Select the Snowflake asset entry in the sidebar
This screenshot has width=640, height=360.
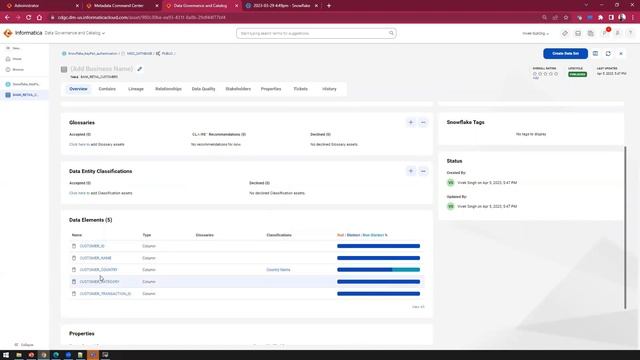click(x=23, y=84)
